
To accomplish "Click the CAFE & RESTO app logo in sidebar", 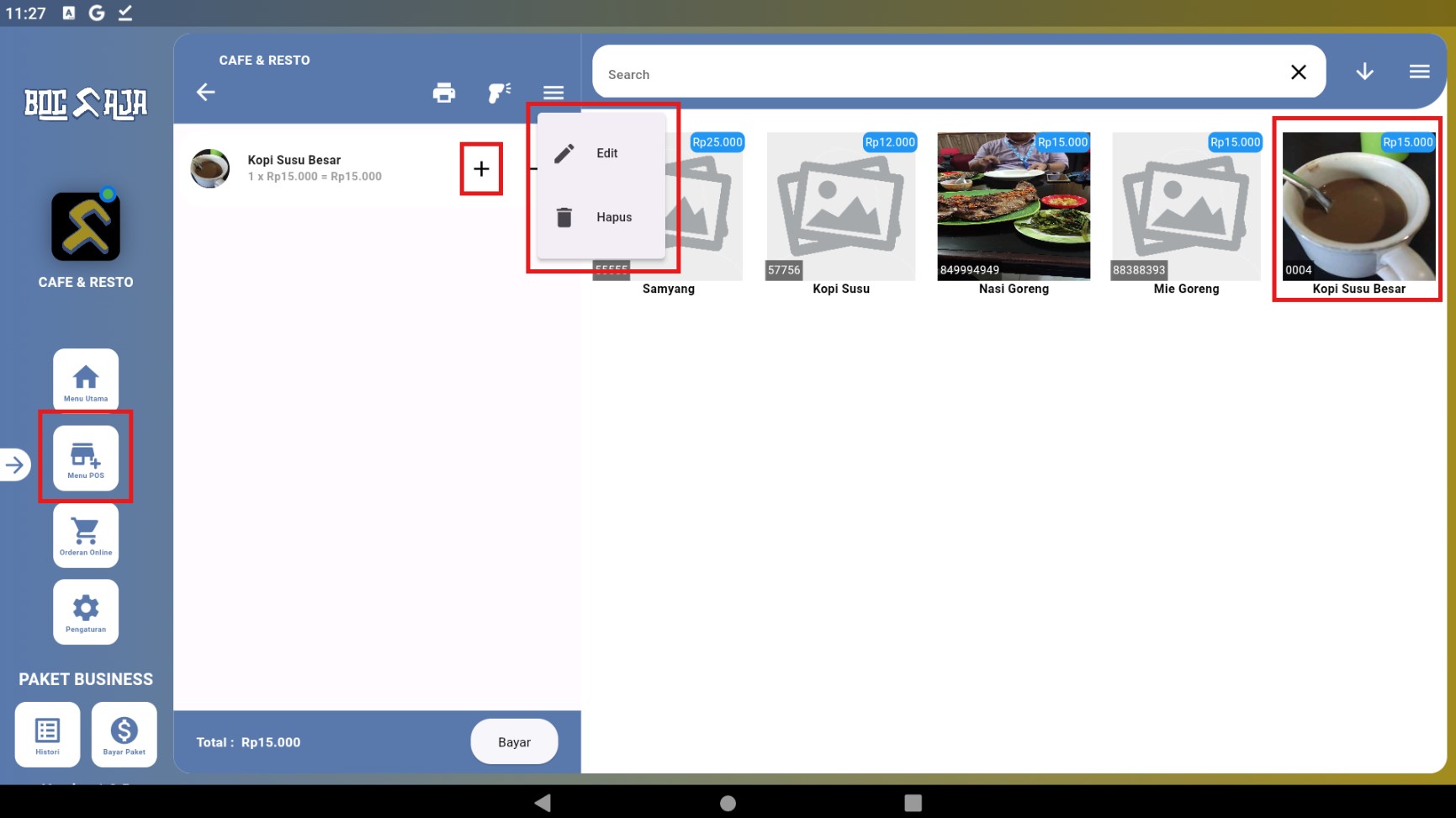I will pos(86,226).
